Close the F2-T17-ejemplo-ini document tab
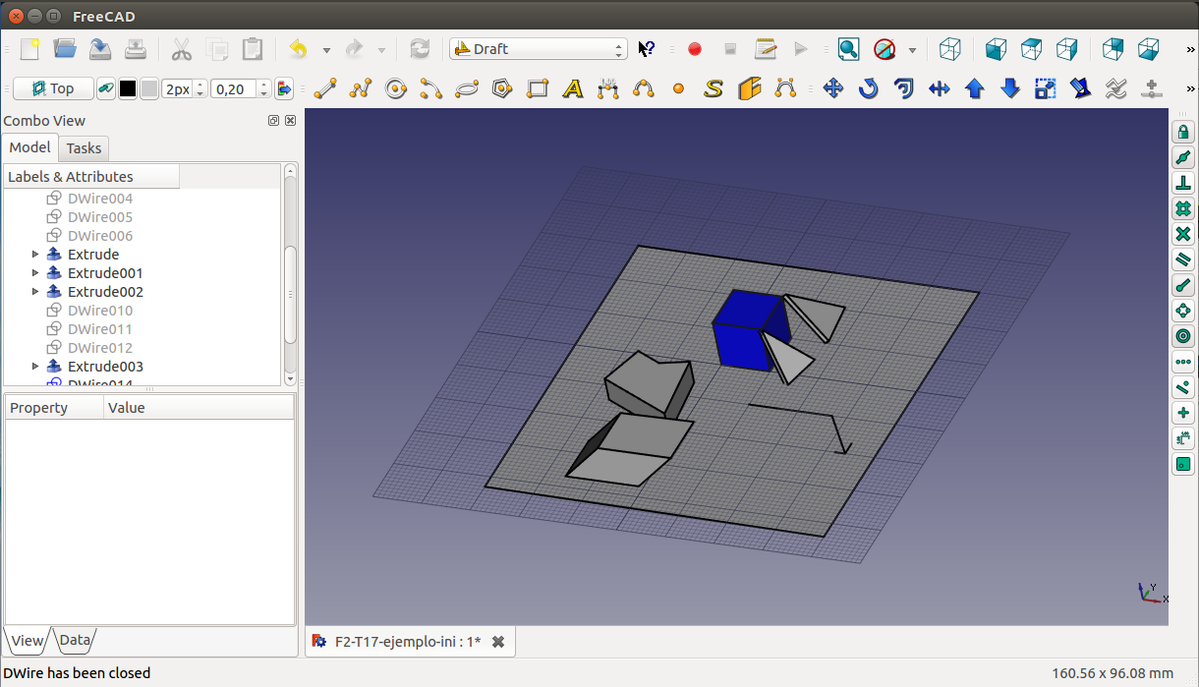 498,642
